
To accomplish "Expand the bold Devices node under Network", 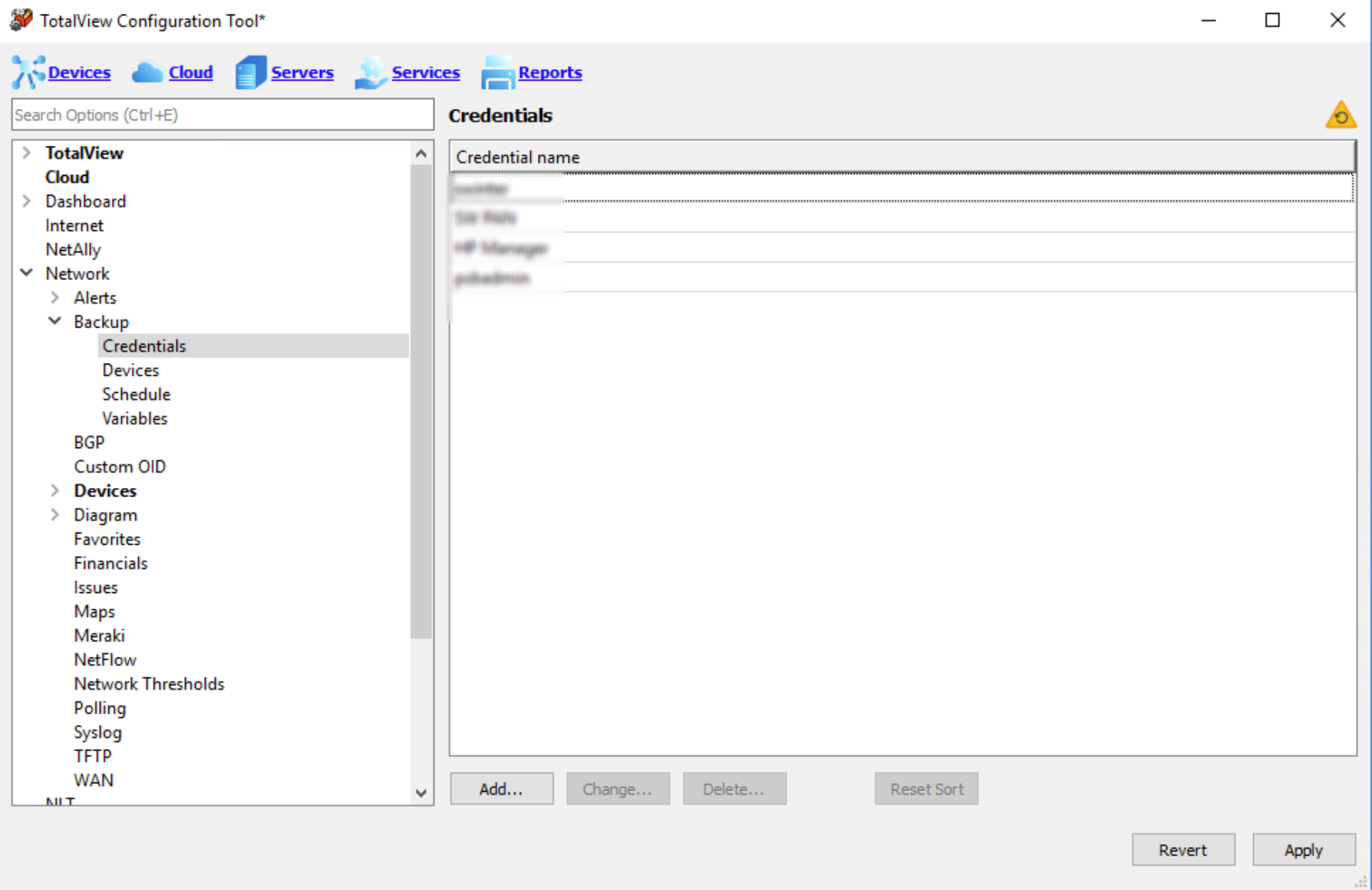I will (x=55, y=490).
